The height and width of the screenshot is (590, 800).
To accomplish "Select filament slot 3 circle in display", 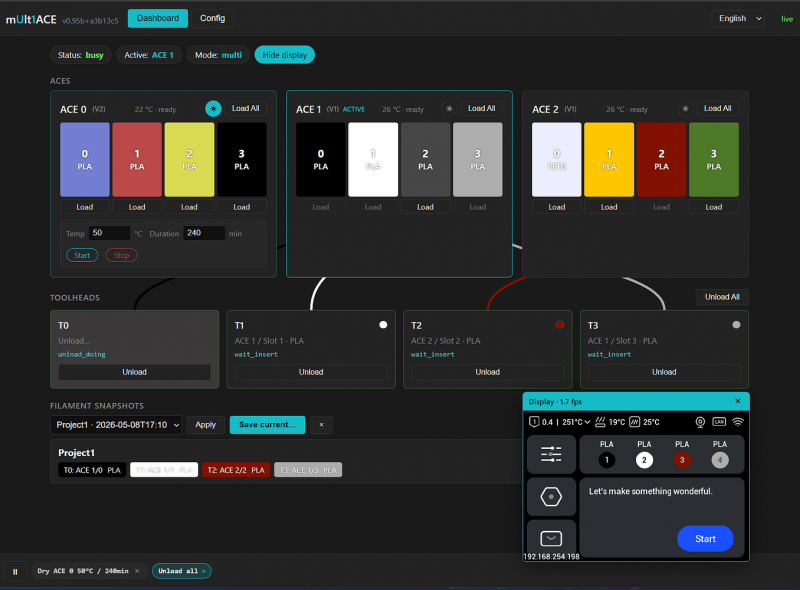I will pyautogui.click(x=682, y=460).
